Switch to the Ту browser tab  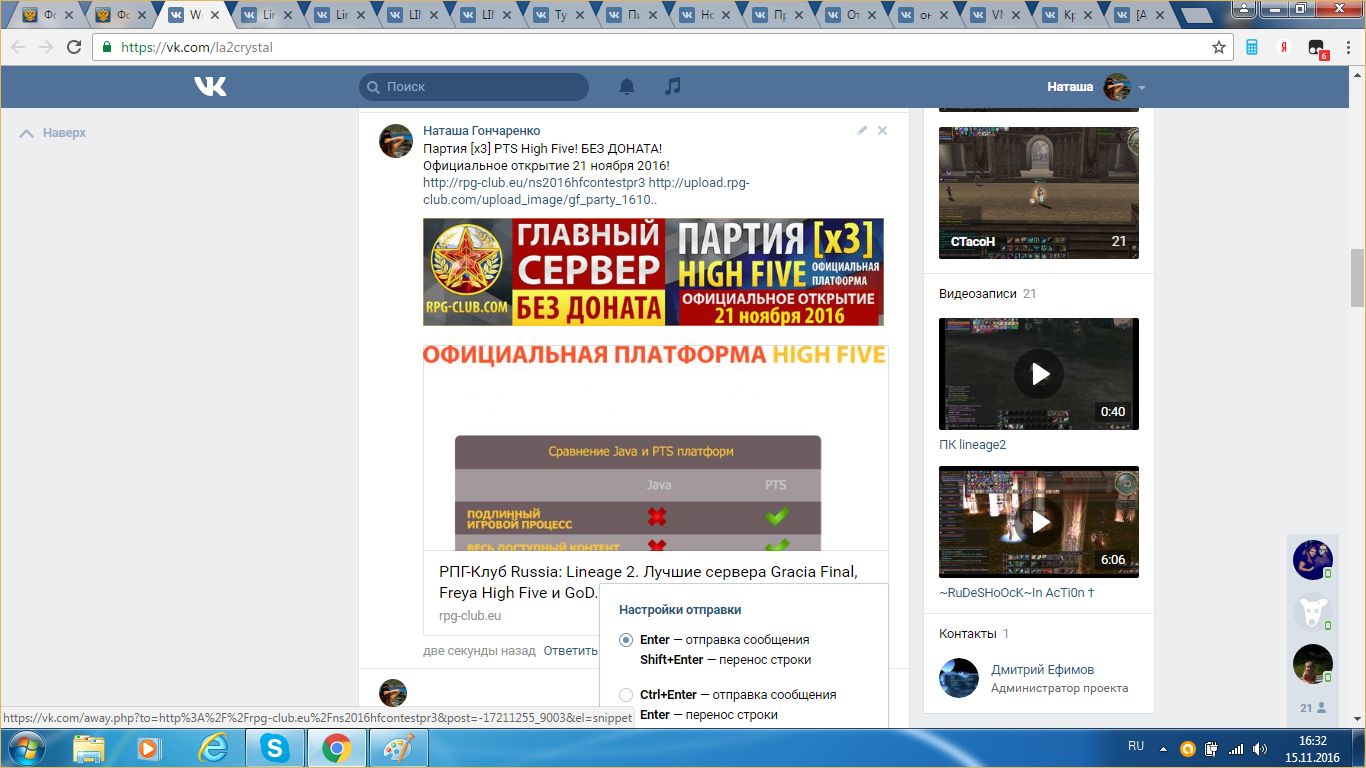coord(559,15)
